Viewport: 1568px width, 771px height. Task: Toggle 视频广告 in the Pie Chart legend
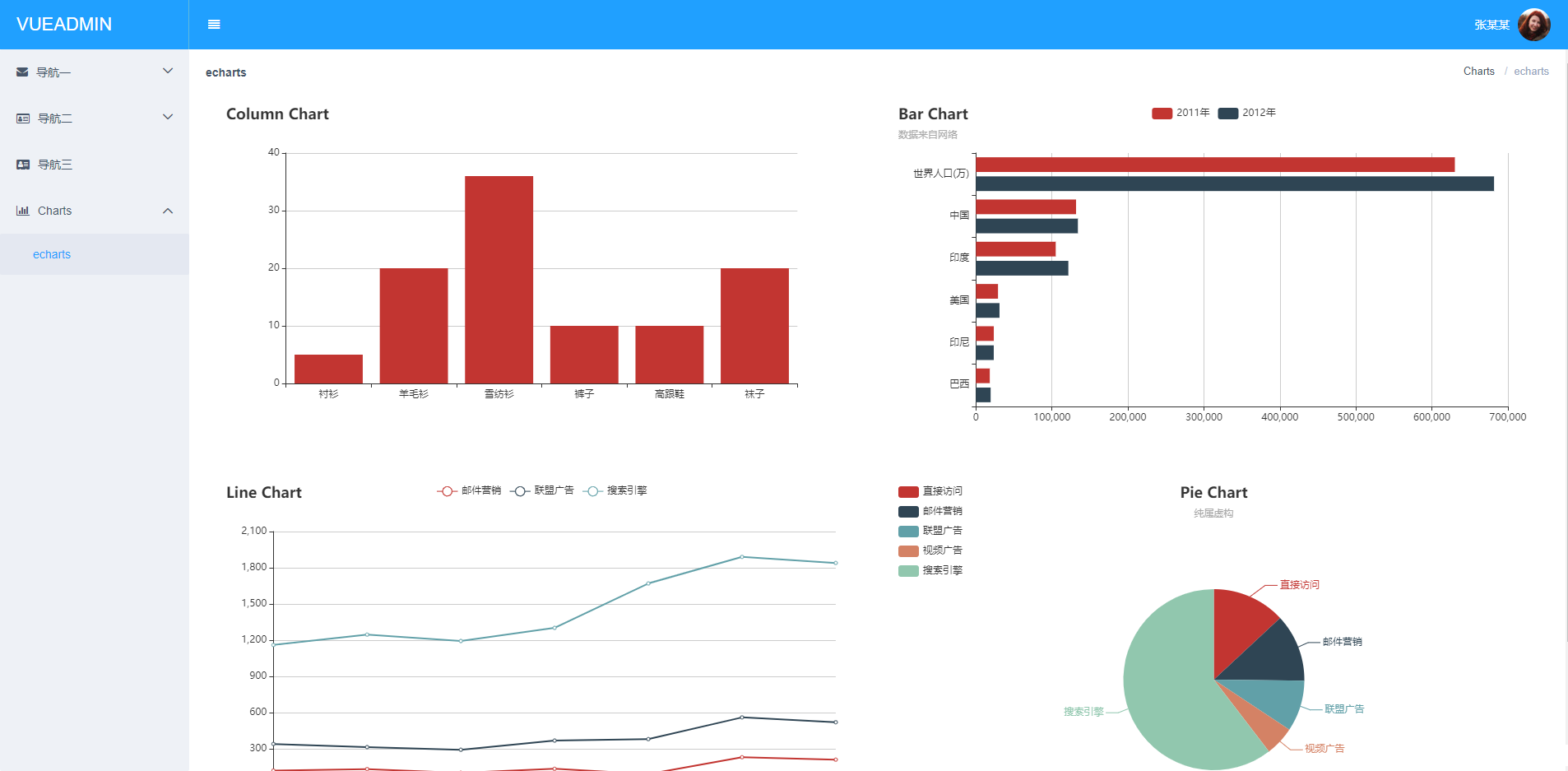coord(930,550)
